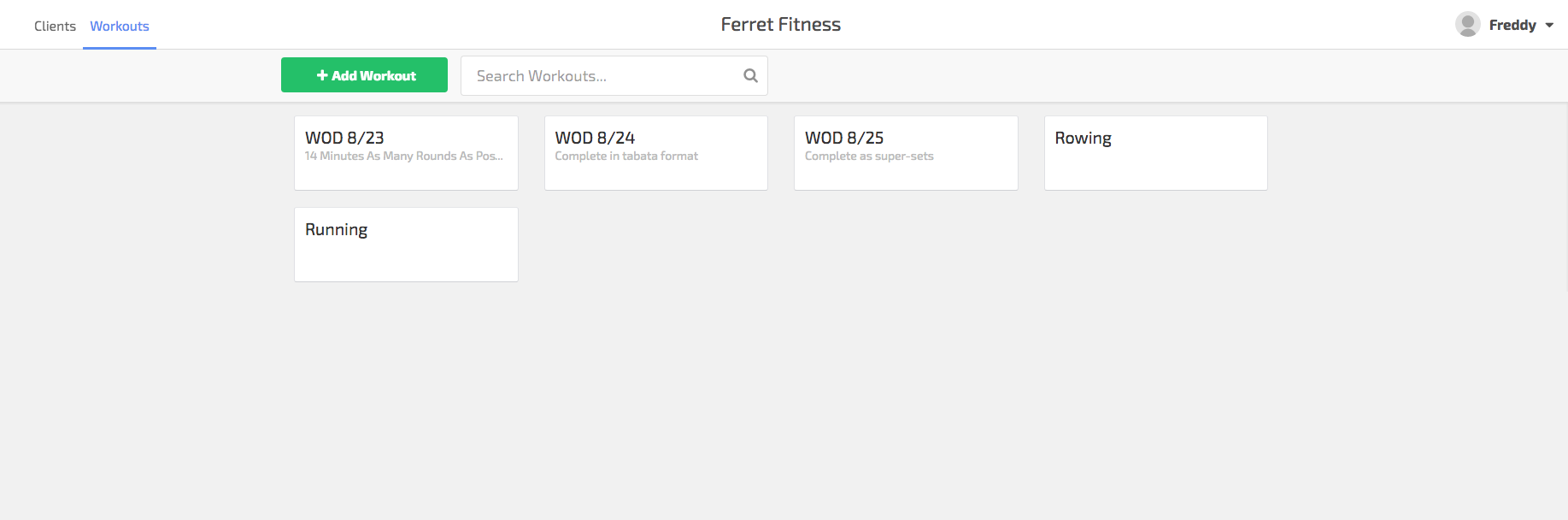The width and height of the screenshot is (1568, 520).
Task: Open the Rowing workout card
Action: tap(1156, 153)
